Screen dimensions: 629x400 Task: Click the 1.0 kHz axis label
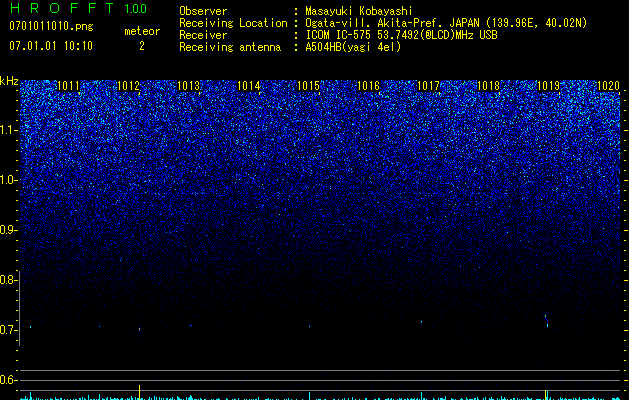[x=8, y=180]
